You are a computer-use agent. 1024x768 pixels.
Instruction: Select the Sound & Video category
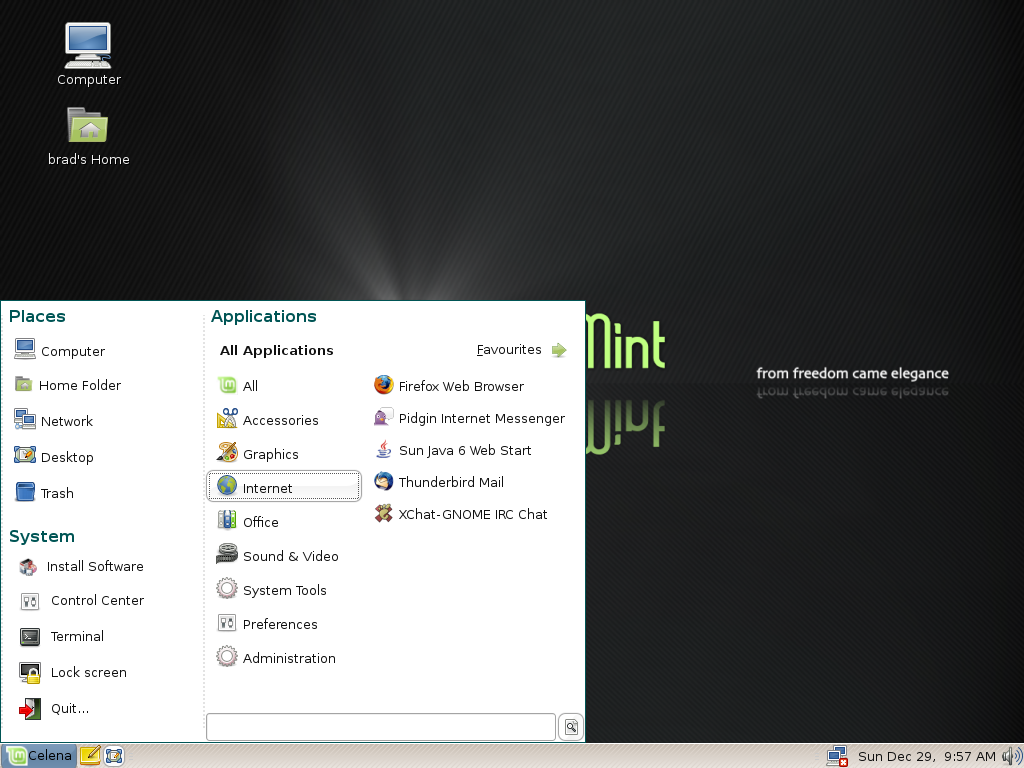(x=283, y=555)
